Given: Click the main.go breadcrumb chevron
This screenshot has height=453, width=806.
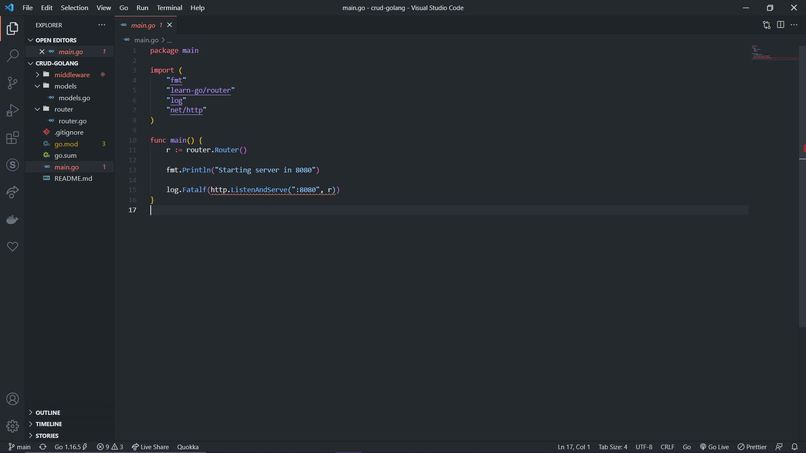Looking at the screenshot, I should [x=163, y=40].
